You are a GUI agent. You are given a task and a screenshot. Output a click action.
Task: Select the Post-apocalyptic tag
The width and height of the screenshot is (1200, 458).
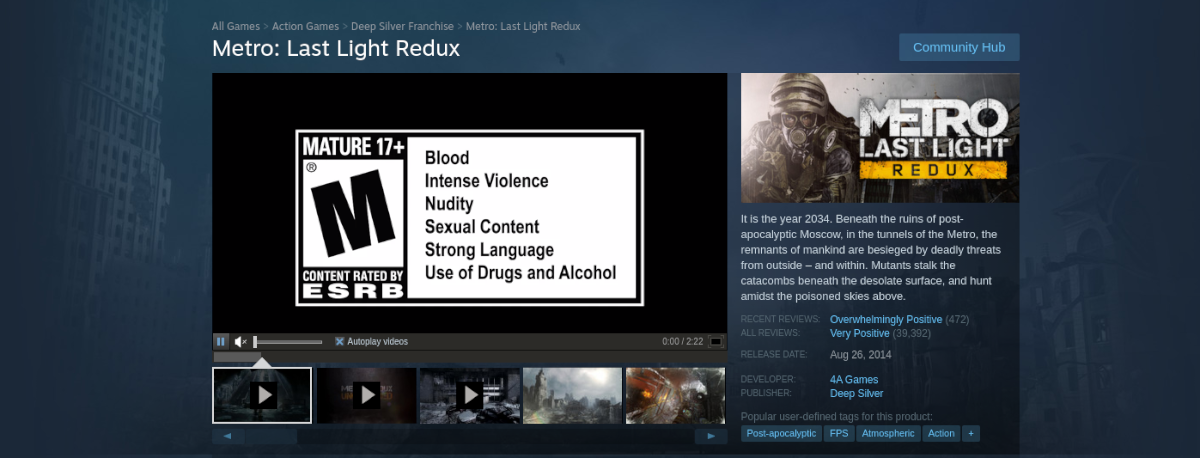click(x=782, y=434)
